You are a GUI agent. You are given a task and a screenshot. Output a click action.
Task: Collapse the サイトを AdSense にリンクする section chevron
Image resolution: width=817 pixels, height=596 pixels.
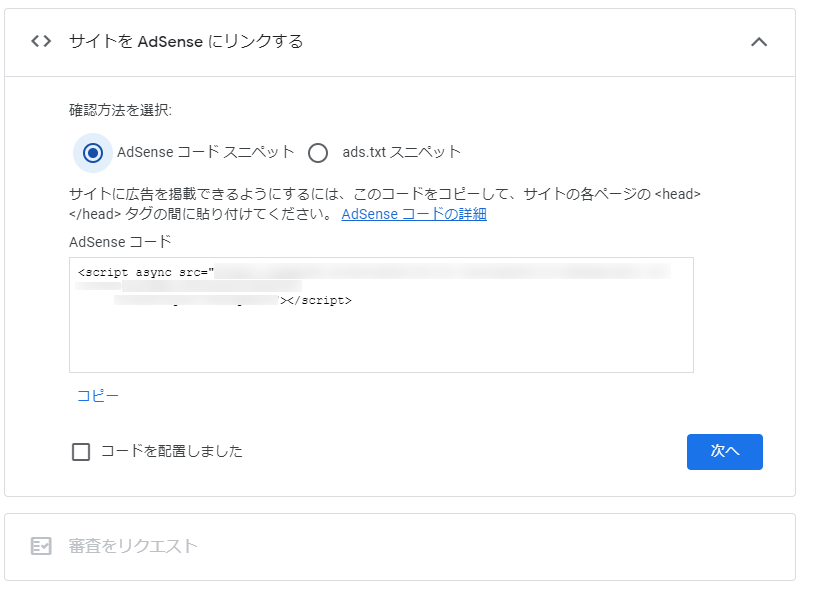[x=759, y=42]
